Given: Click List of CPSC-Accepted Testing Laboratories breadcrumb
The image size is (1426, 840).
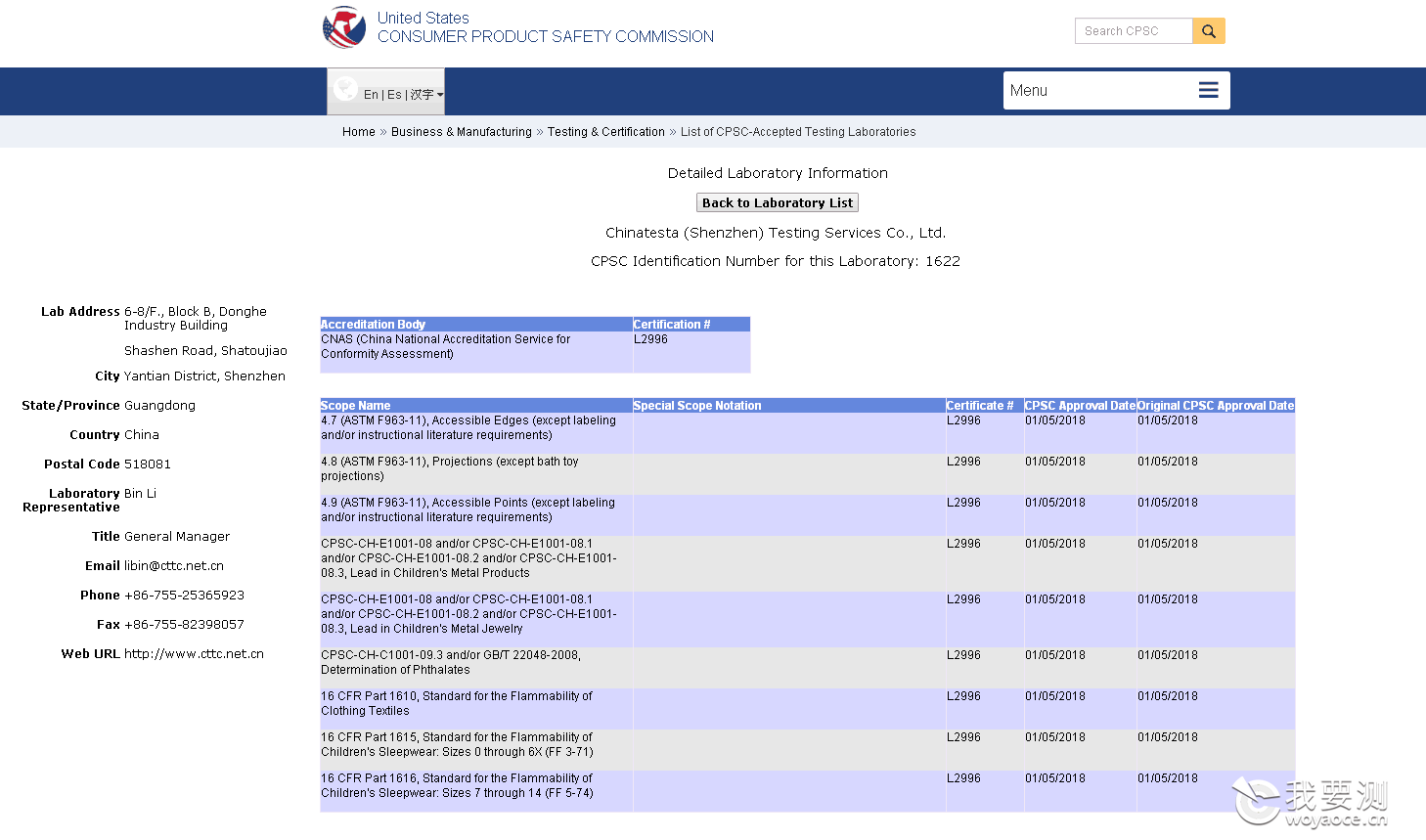Looking at the screenshot, I should point(798,132).
